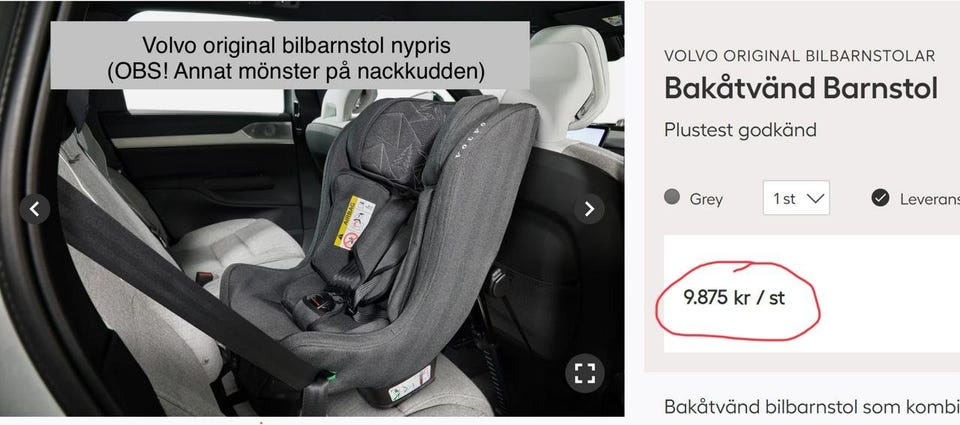
Task: Go to the previous product image arrow
Action: point(35,209)
